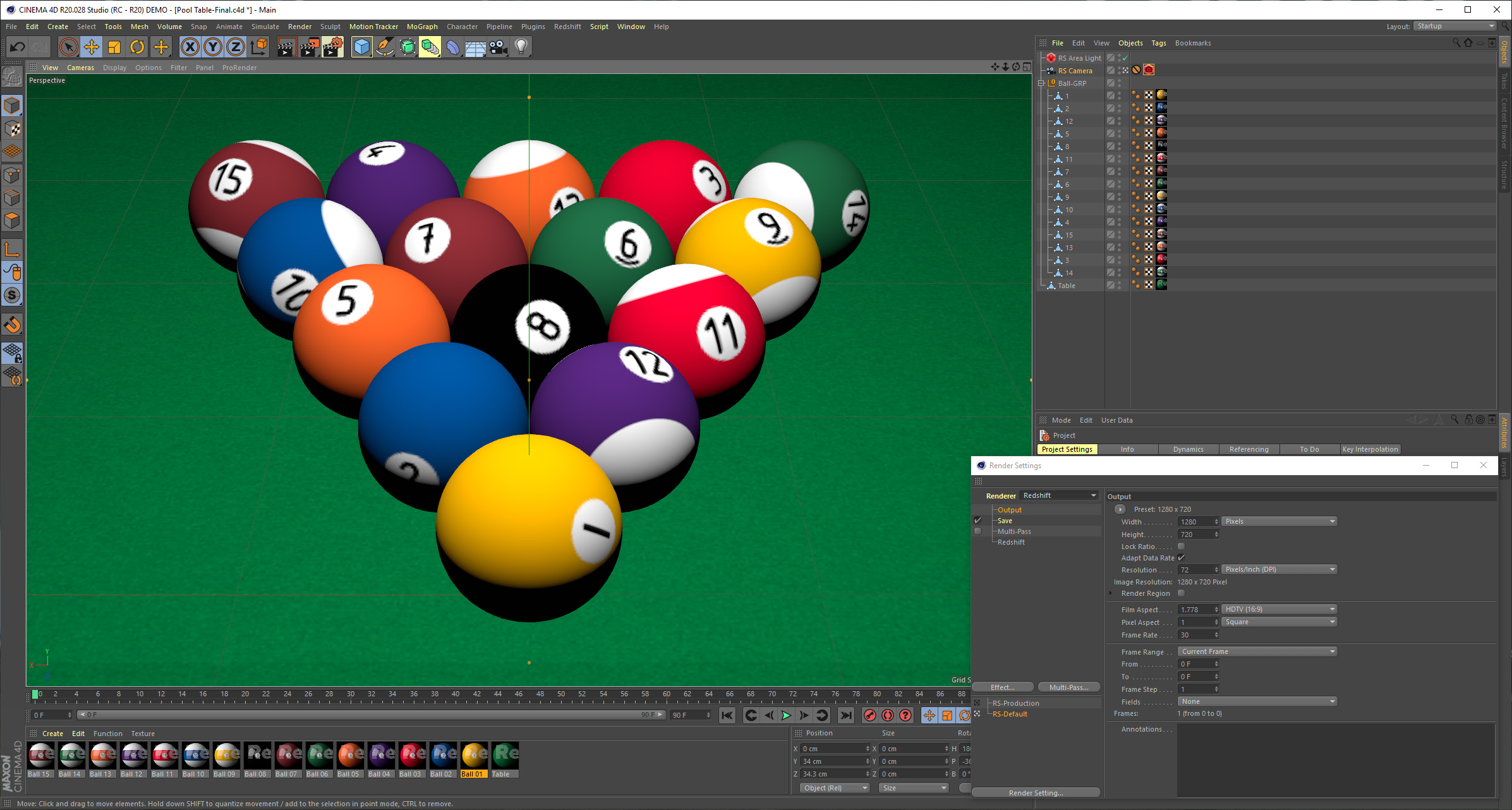
Task: Toggle the Adapt Data Rate checkbox
Action: tap(1181, 558)
